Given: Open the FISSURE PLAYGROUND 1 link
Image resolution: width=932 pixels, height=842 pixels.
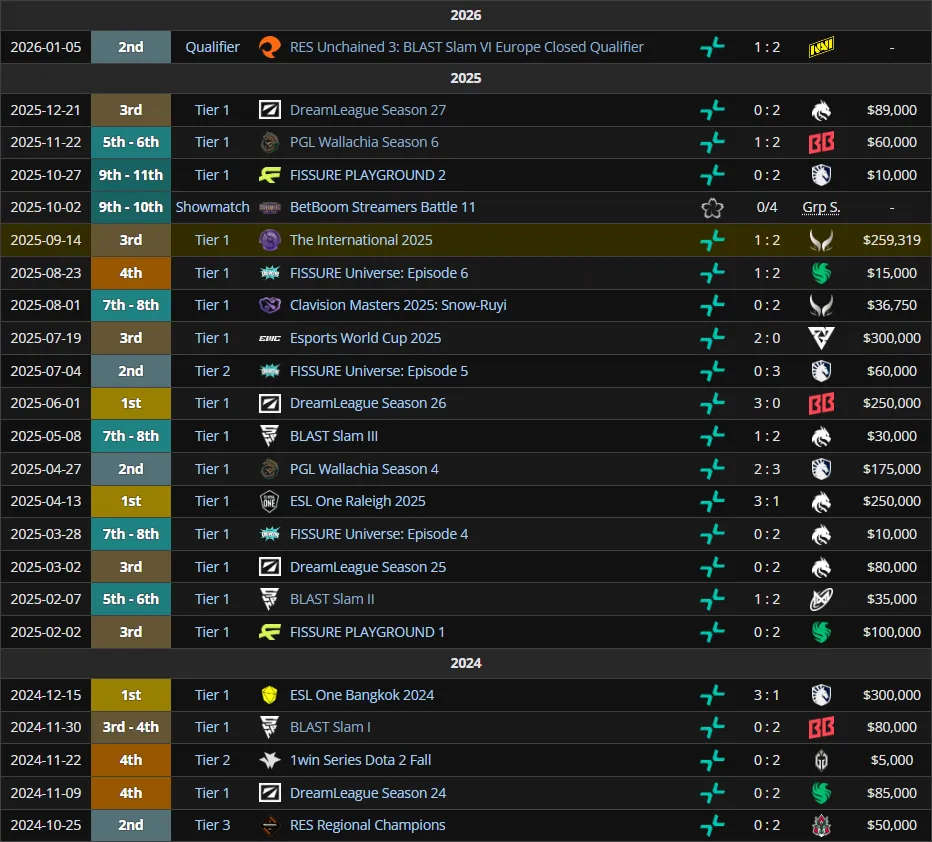Looking at the screenshot, I should pos(367,632).
